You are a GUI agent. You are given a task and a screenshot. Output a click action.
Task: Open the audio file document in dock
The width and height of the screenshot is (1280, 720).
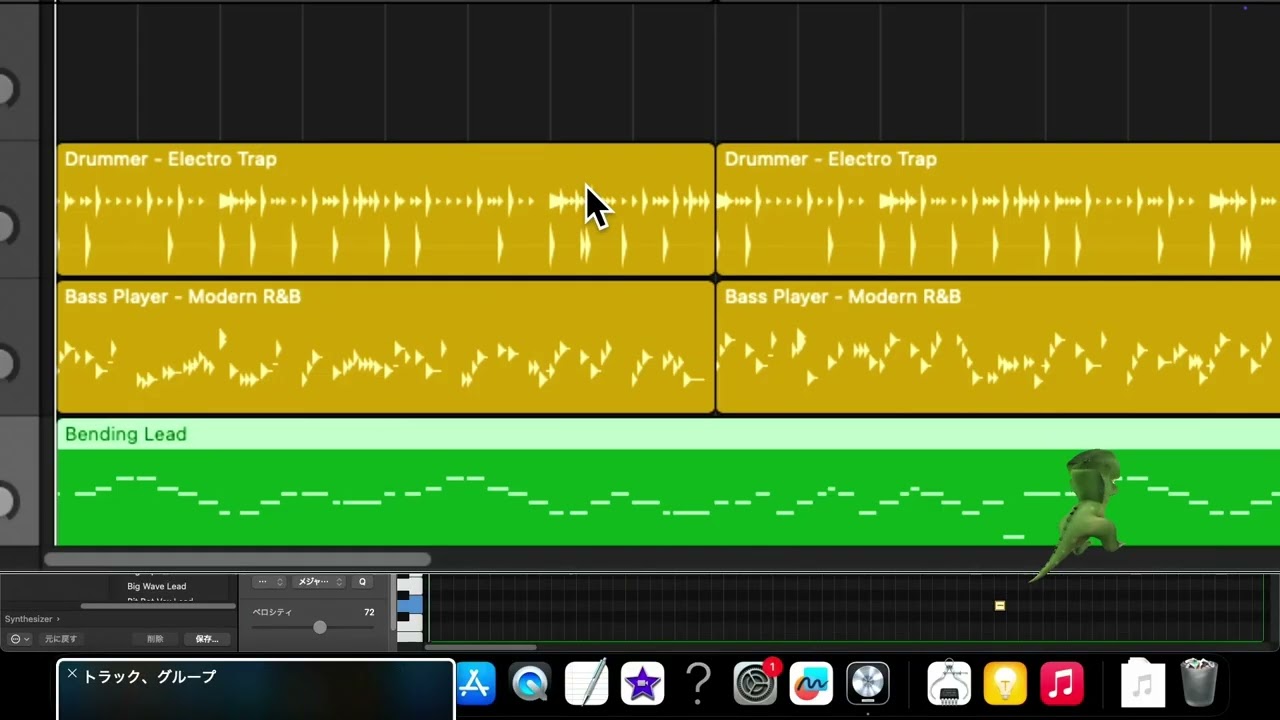(1142, 684)
